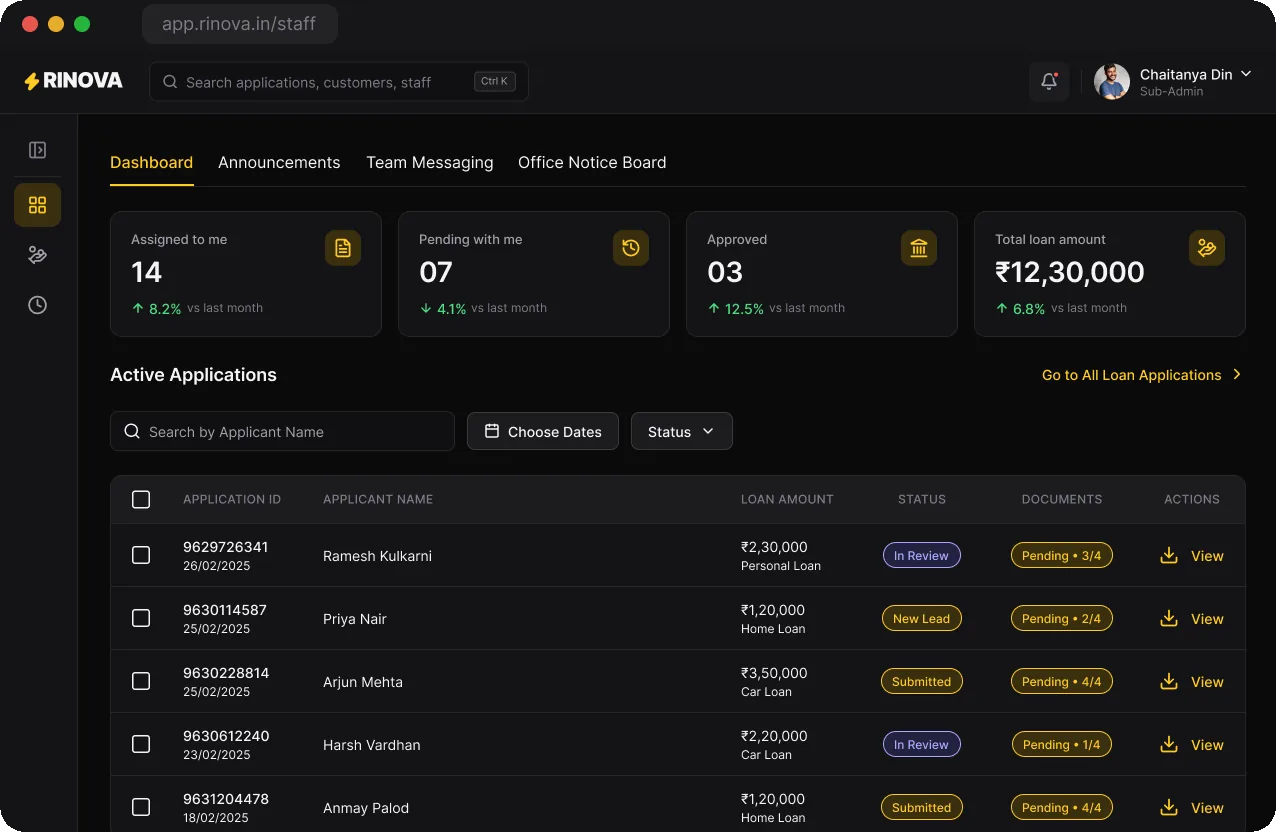Click the Submitted status of Arjun Mehta

pyautogui.click(x=922, y=681)
